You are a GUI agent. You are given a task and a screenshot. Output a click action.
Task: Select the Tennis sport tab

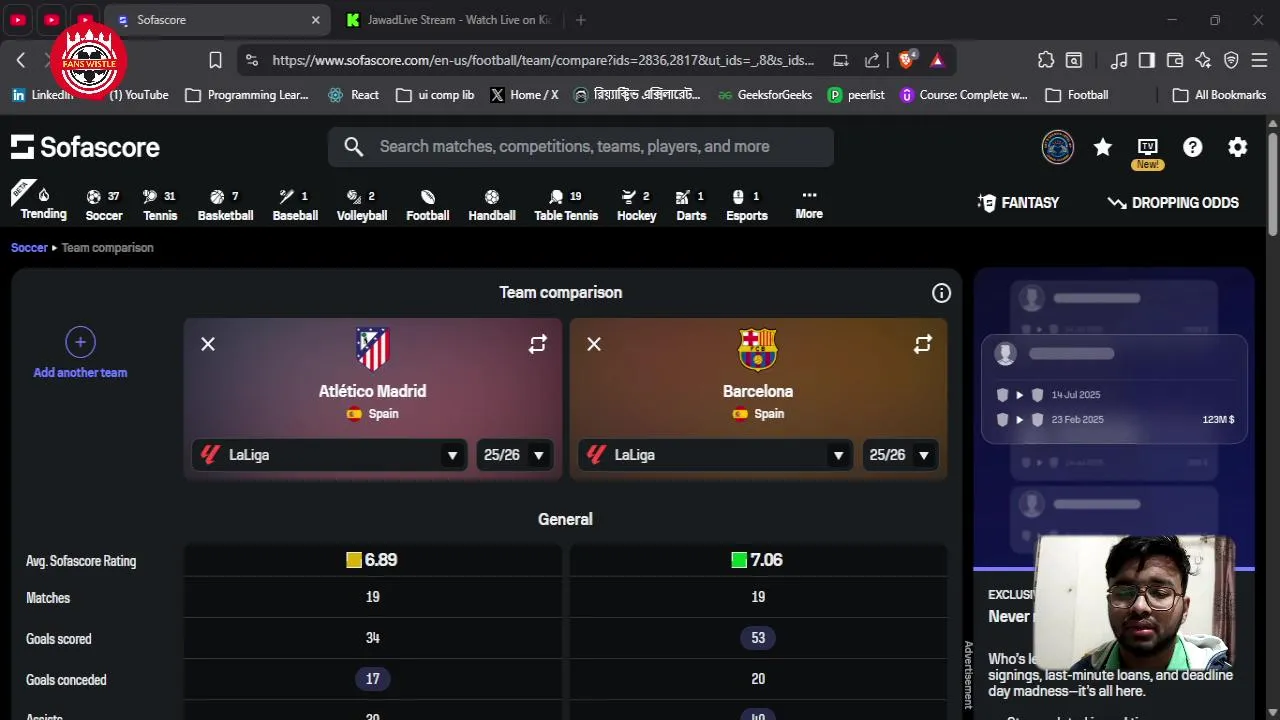pyautogui.click(x=160, y=205)
